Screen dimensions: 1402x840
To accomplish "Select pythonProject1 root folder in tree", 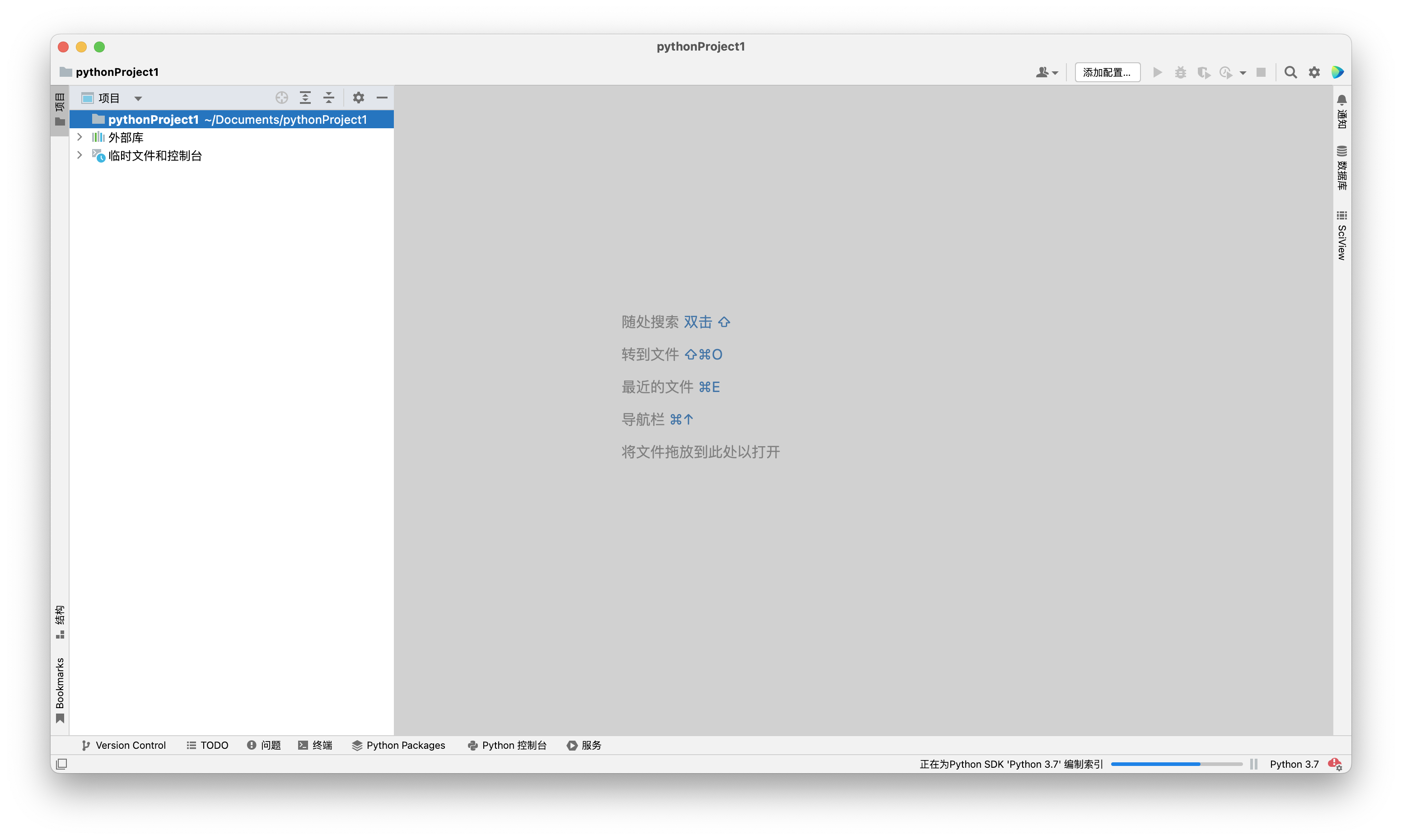I will click(153, 119).
